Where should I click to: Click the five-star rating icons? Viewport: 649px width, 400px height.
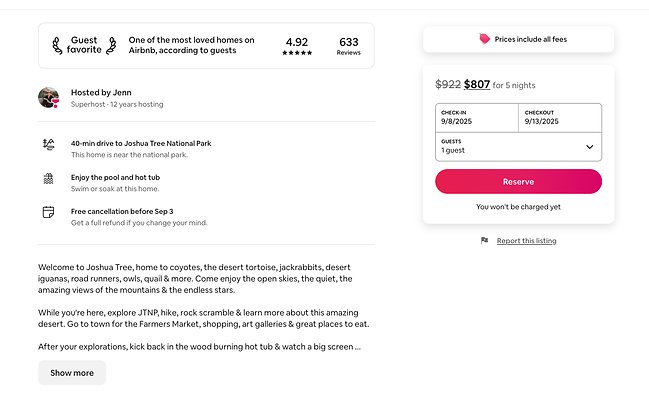[x=297, y=53]
